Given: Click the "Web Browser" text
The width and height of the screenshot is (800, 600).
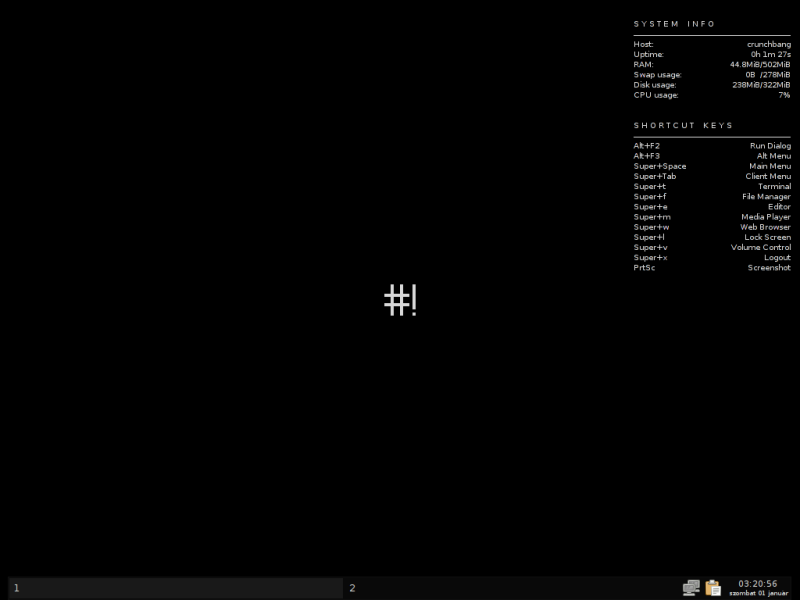Looking at the screenshot, I should point(765,227).
